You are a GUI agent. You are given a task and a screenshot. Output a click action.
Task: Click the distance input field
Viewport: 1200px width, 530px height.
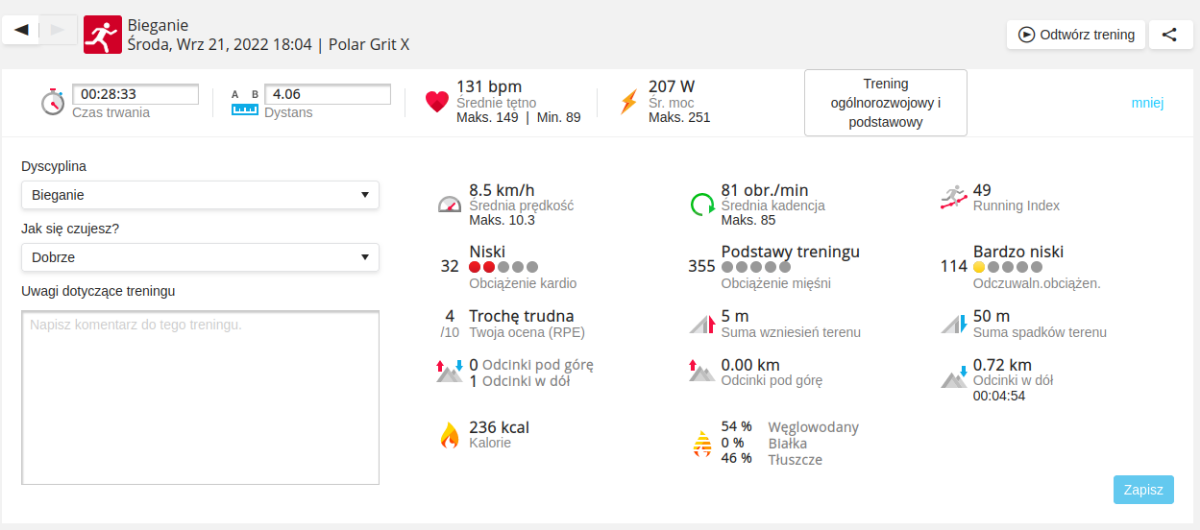[x=328, y=95]
